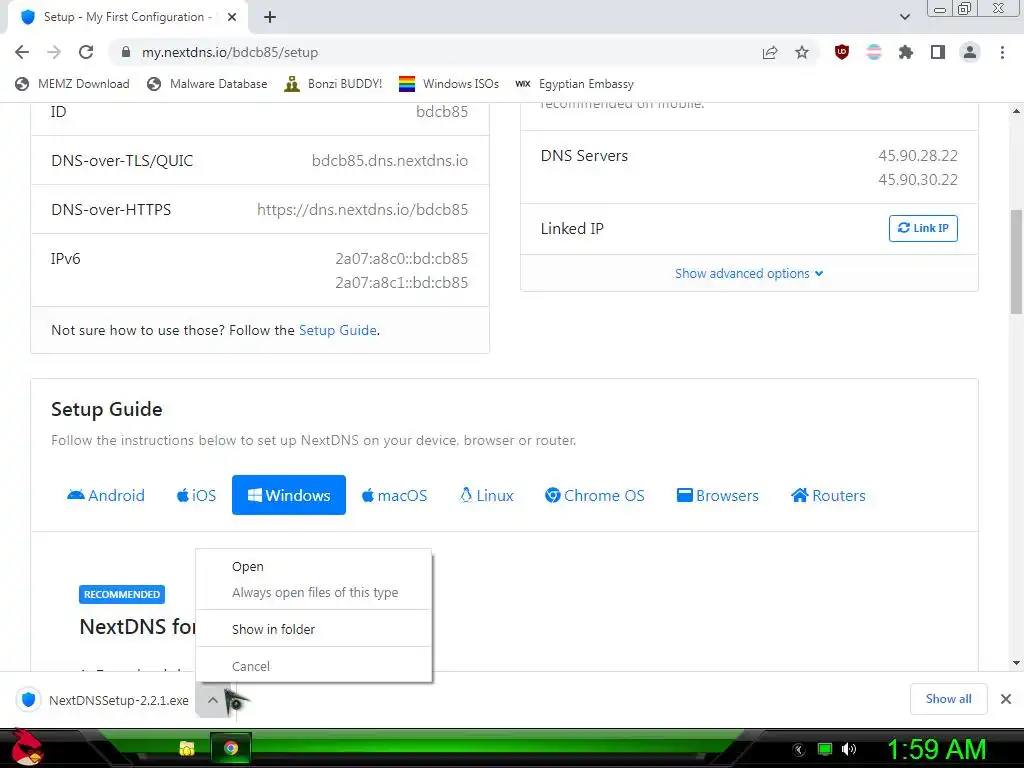1024x768 pixels.
Task: Open MEMZ Download bookmark
Action: [72, 84]
